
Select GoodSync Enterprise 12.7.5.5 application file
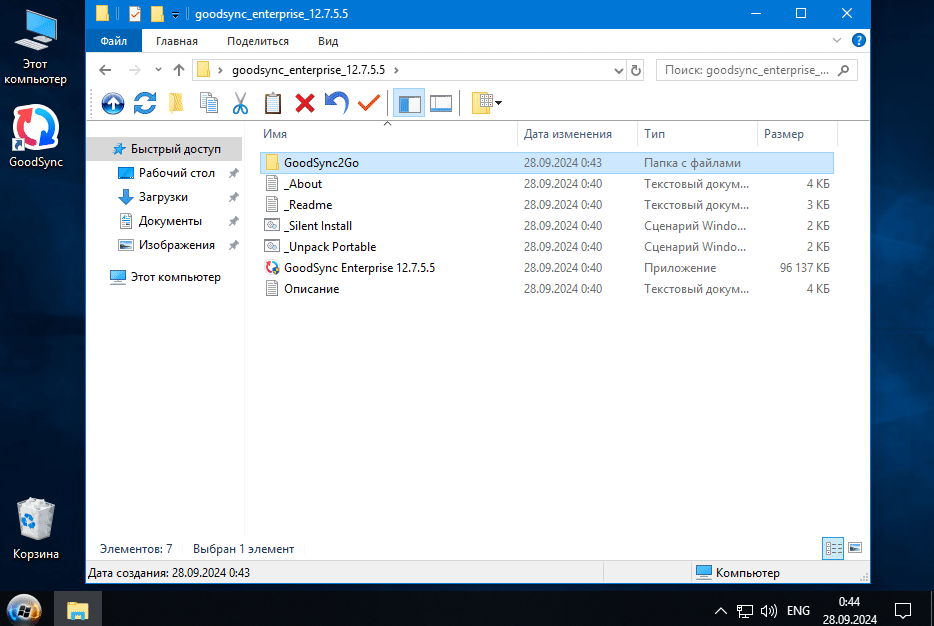tap(546, 268)
